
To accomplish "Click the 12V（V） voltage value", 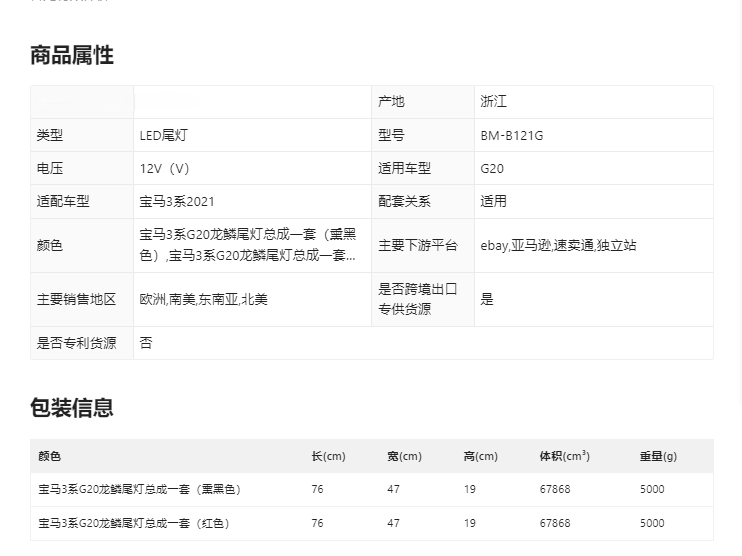I will point(165,168).
